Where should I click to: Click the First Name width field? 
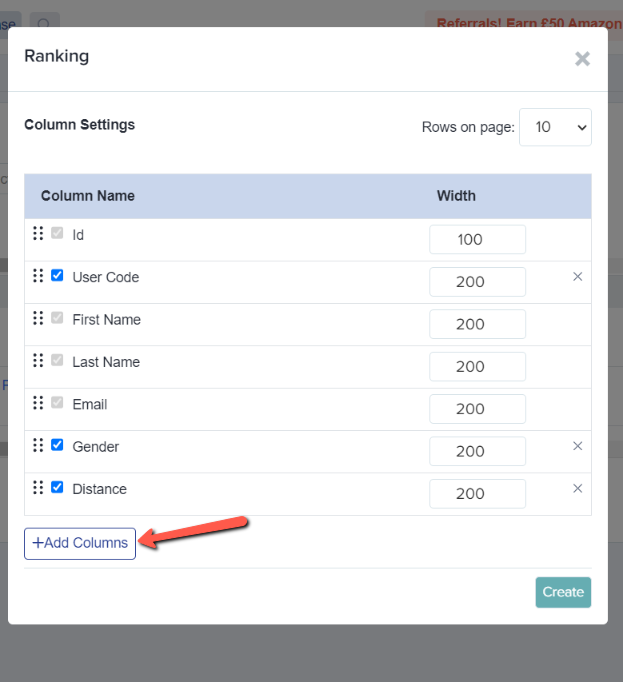pos(477,324)
